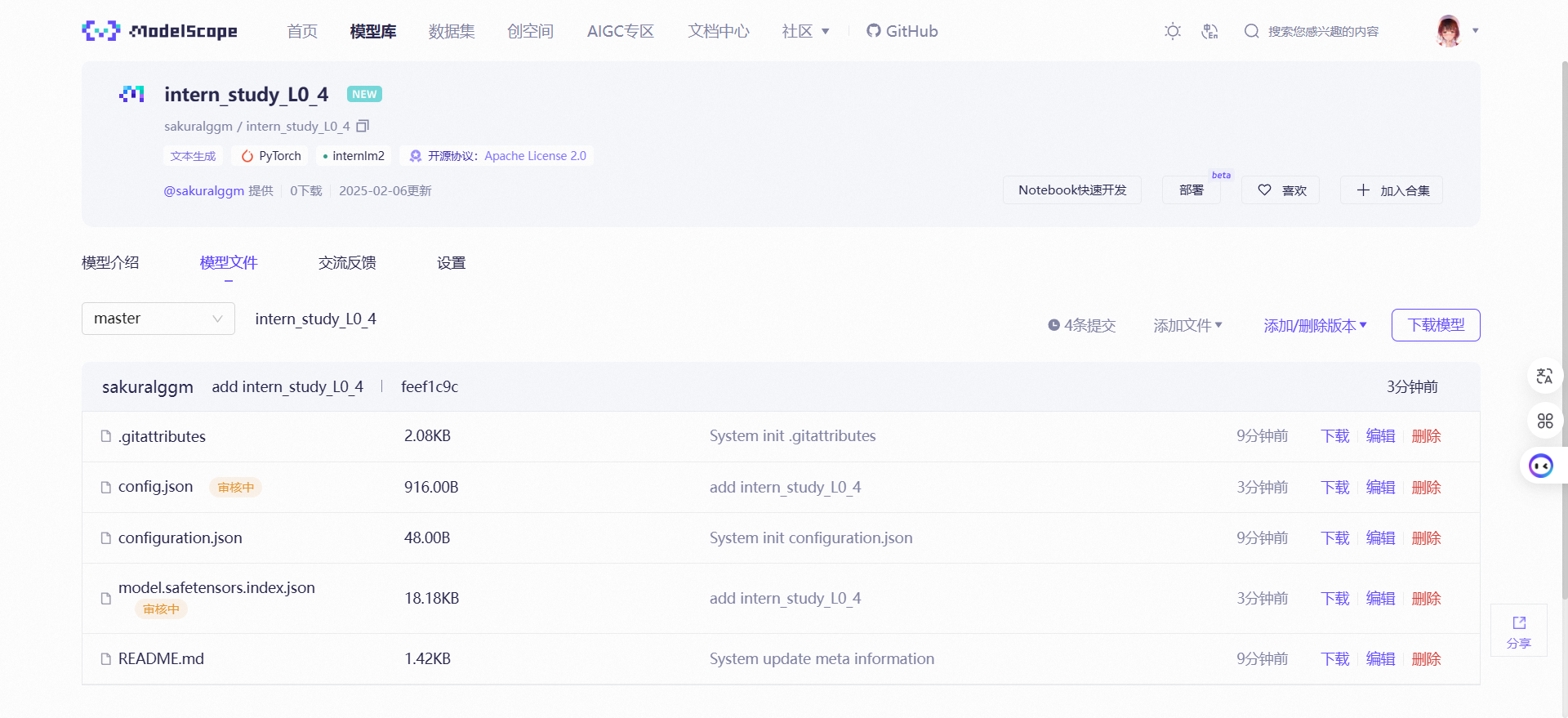
Task: Open 文档中心 in the navbar
Action: click(719, 31)
